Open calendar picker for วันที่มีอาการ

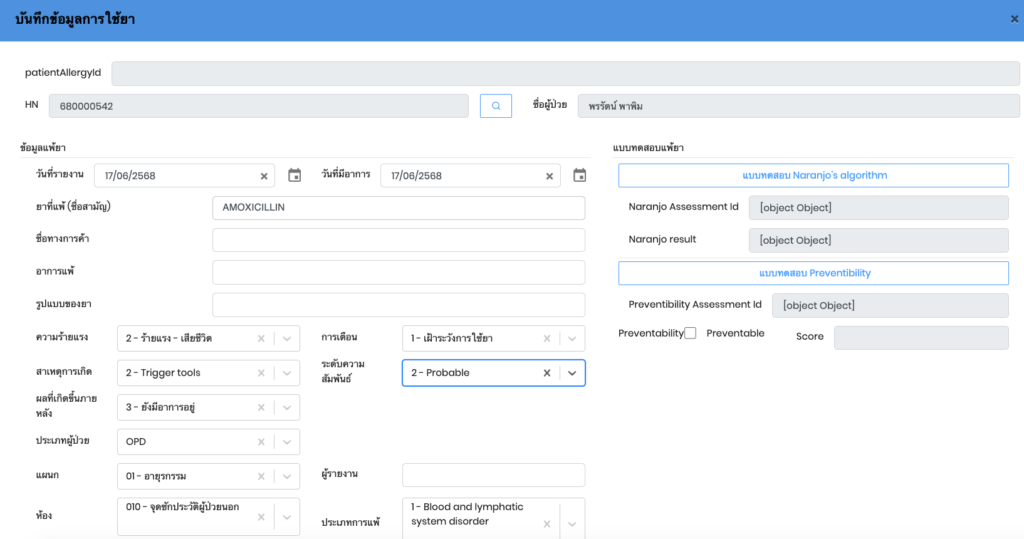point(579,176)
